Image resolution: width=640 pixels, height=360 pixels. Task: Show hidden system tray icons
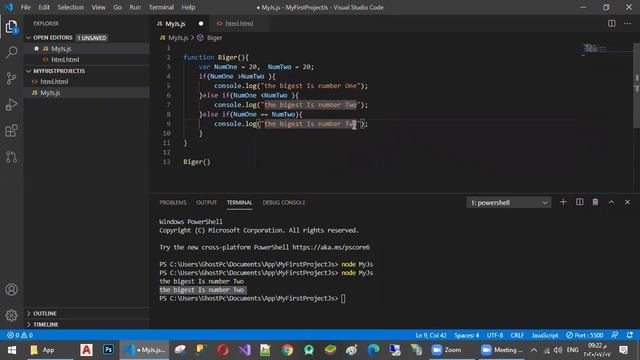coord(533,350)
